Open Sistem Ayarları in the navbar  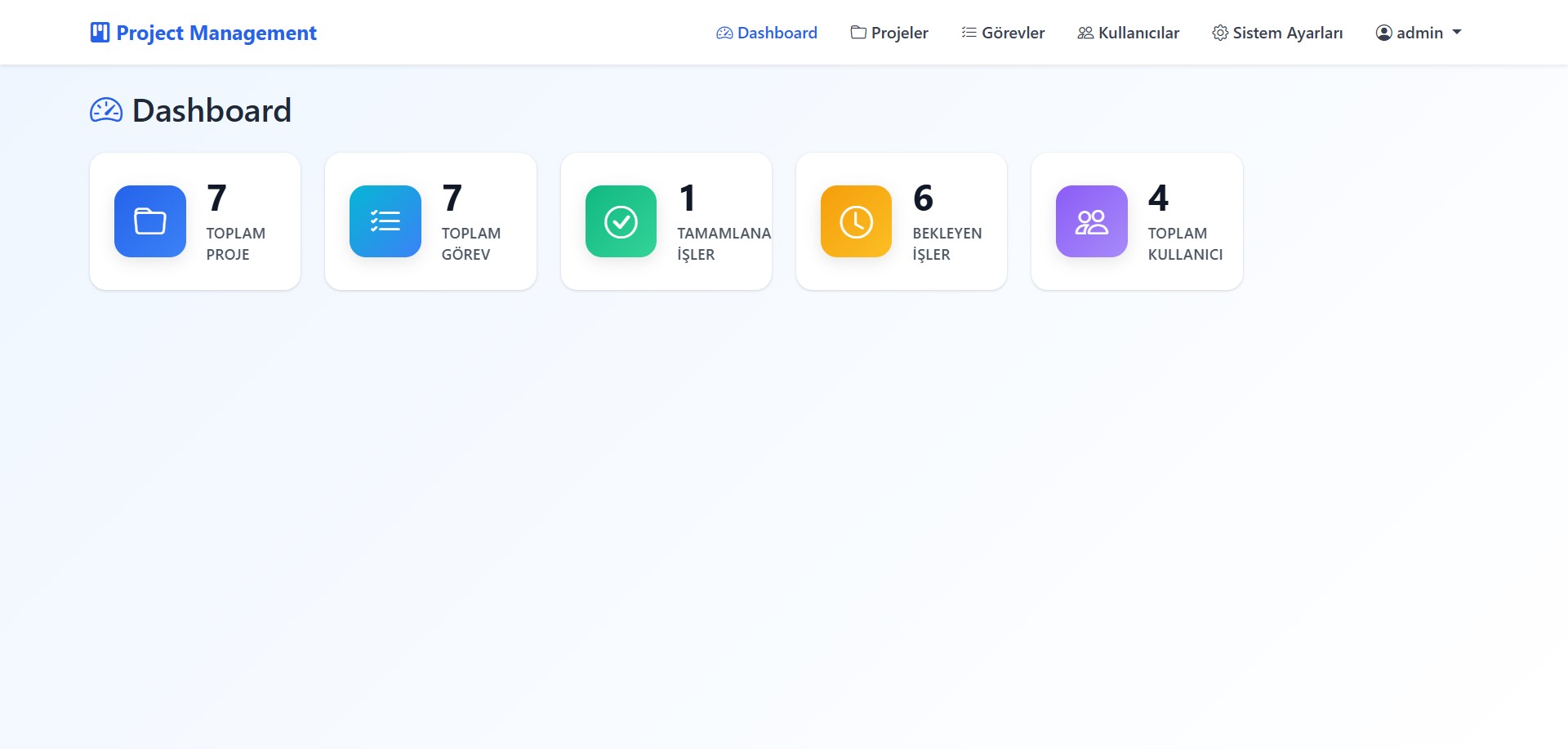[1277, 33]
